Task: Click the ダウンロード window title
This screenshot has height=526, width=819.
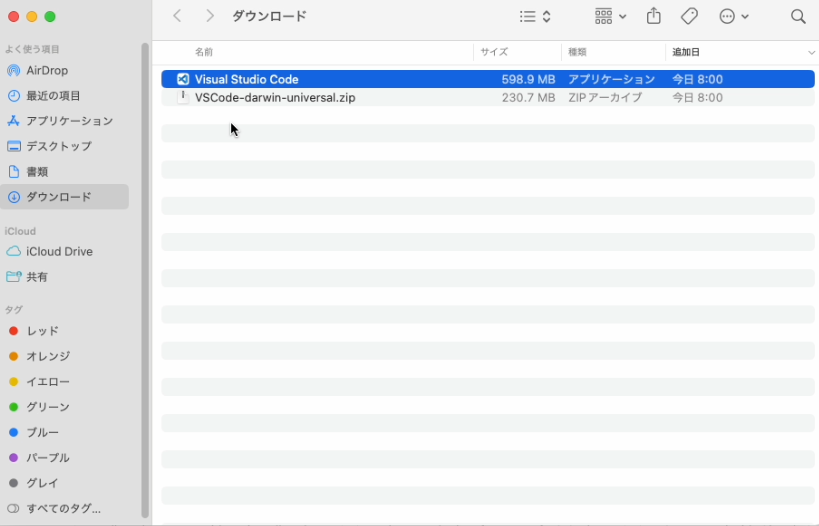Action: tap(269, 16)
